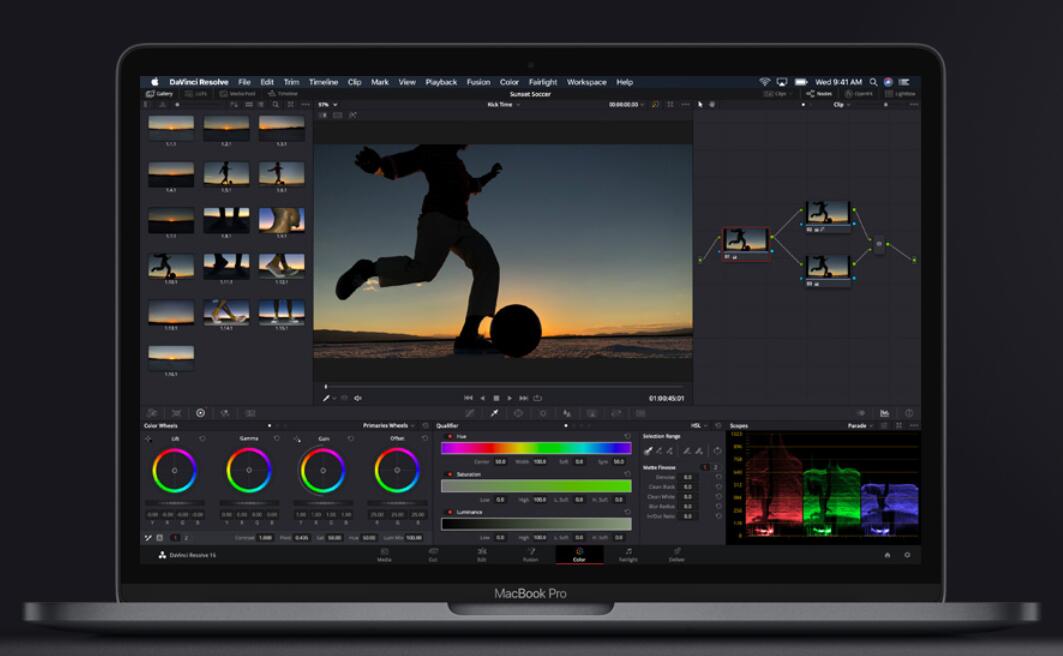Toggle the Saturation qualifier enable dot
The height and width of the screenshot is (656, 1063).
[x=451, y=474]
